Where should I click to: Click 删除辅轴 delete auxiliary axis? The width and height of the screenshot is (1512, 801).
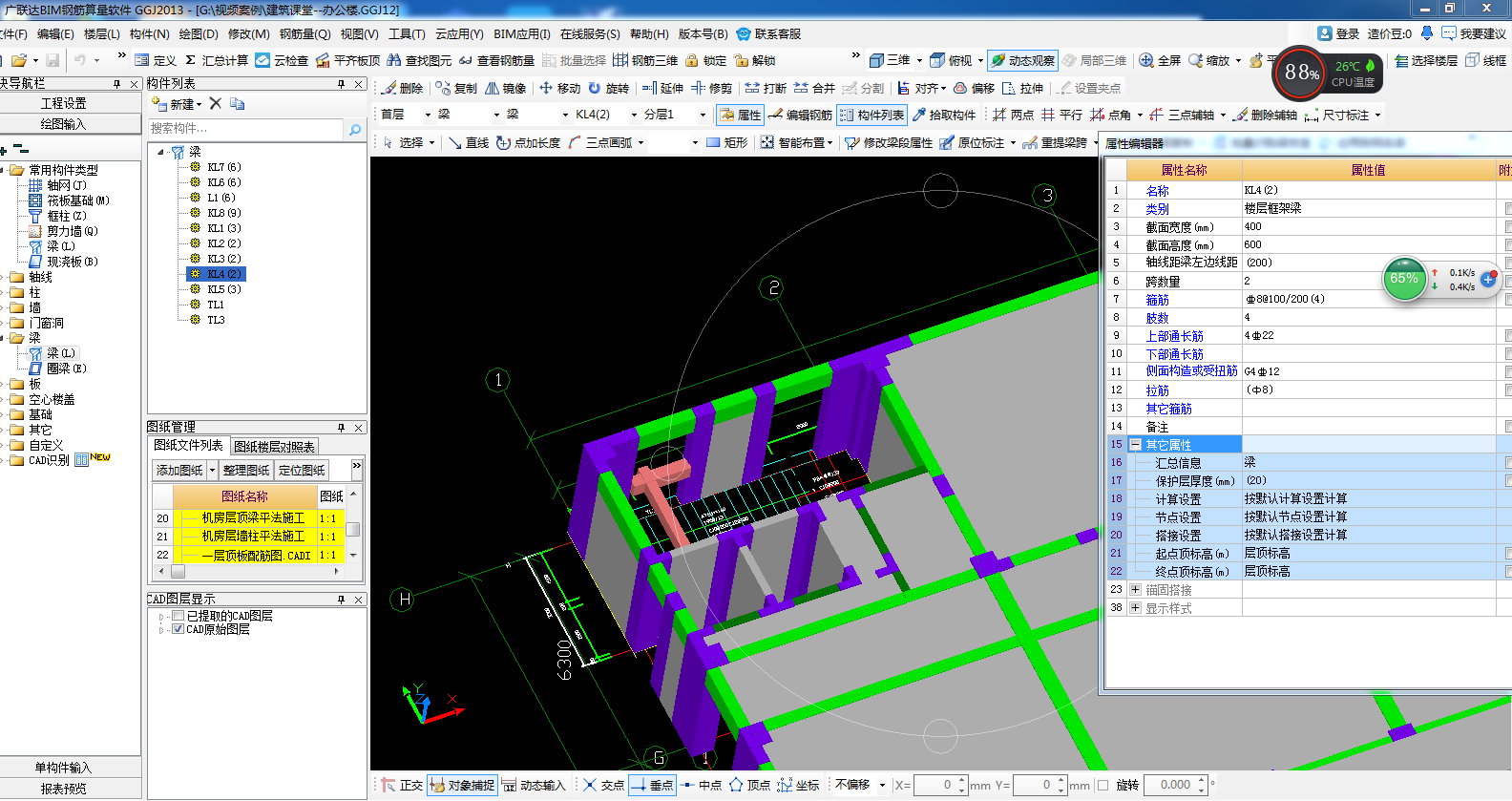(1265, 115)
